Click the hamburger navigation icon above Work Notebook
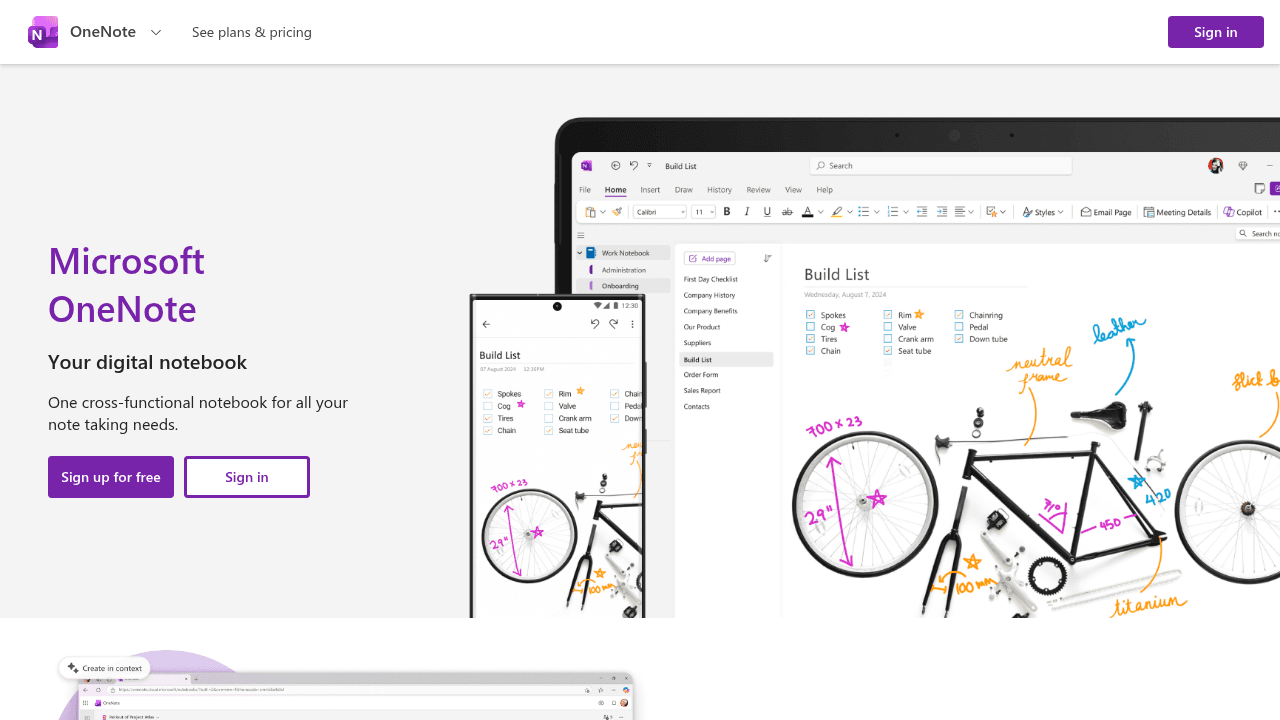Viewport: 1280px width, 720px height. point(581,236)
